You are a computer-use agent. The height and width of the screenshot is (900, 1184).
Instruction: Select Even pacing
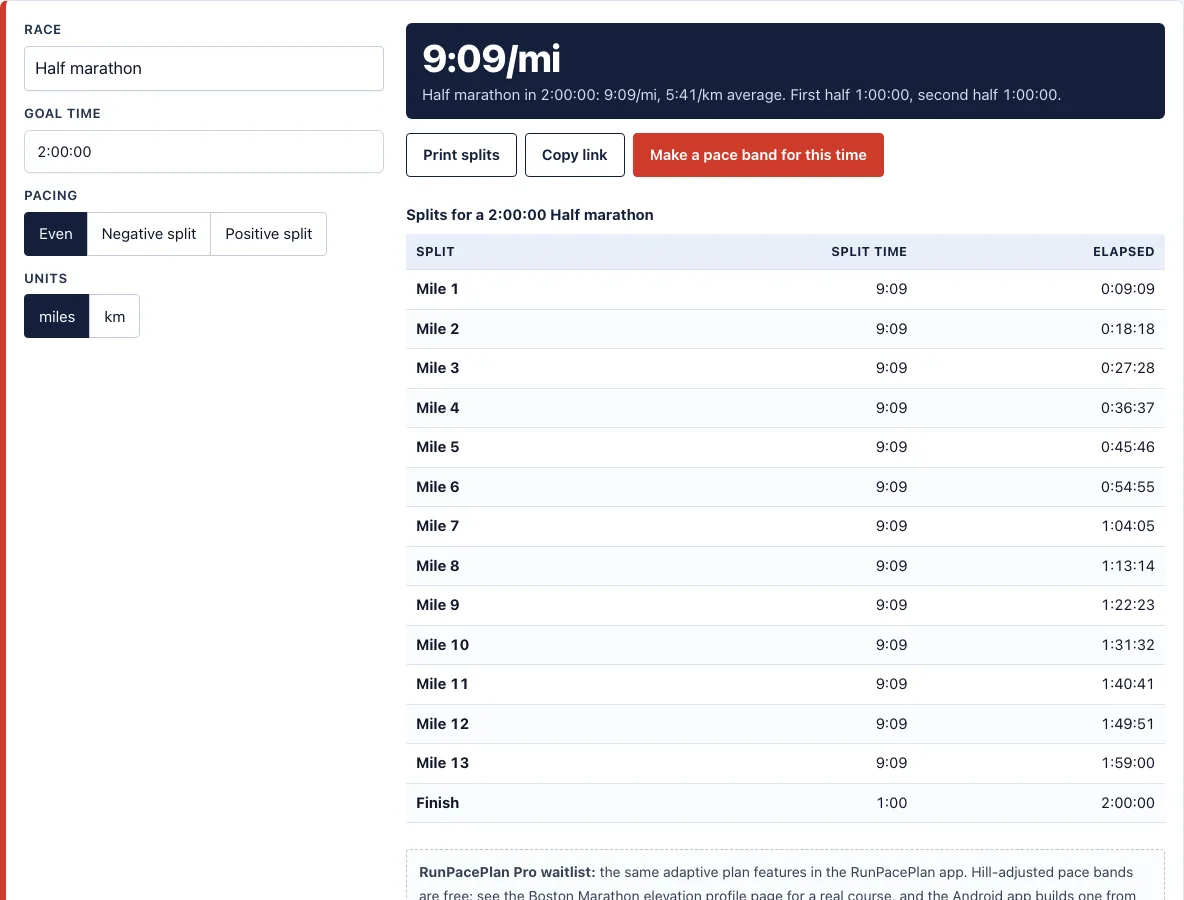pyautogui.click(x=56, y=234)
